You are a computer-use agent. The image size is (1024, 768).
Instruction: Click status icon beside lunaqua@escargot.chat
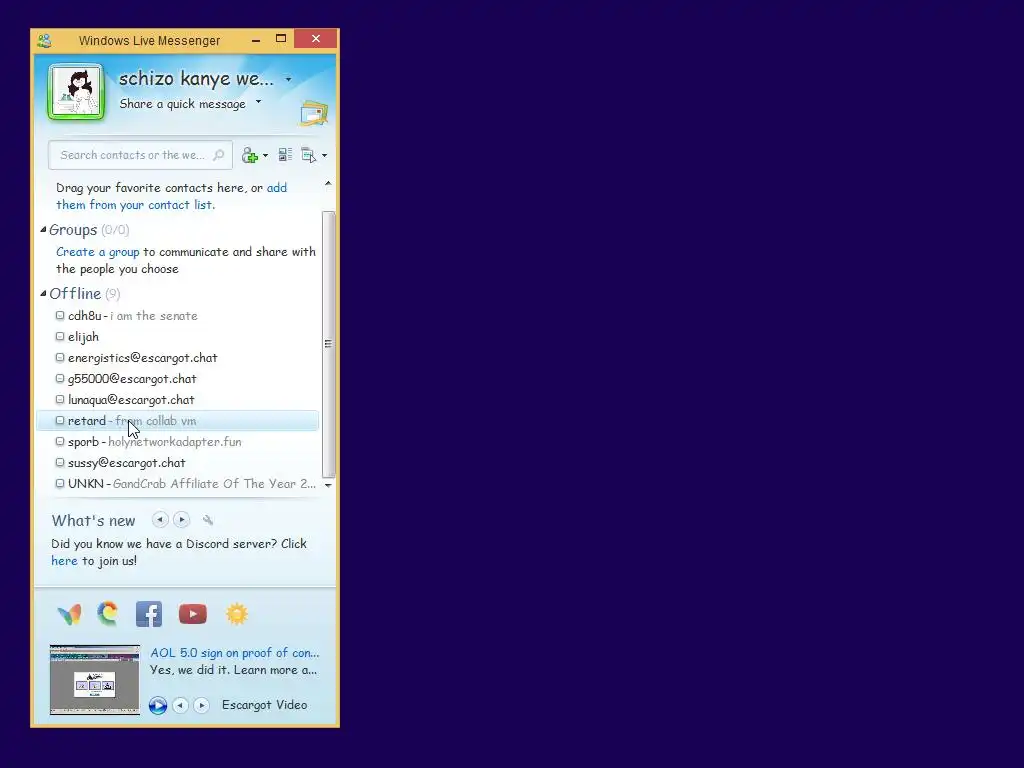tap(60, 399)
